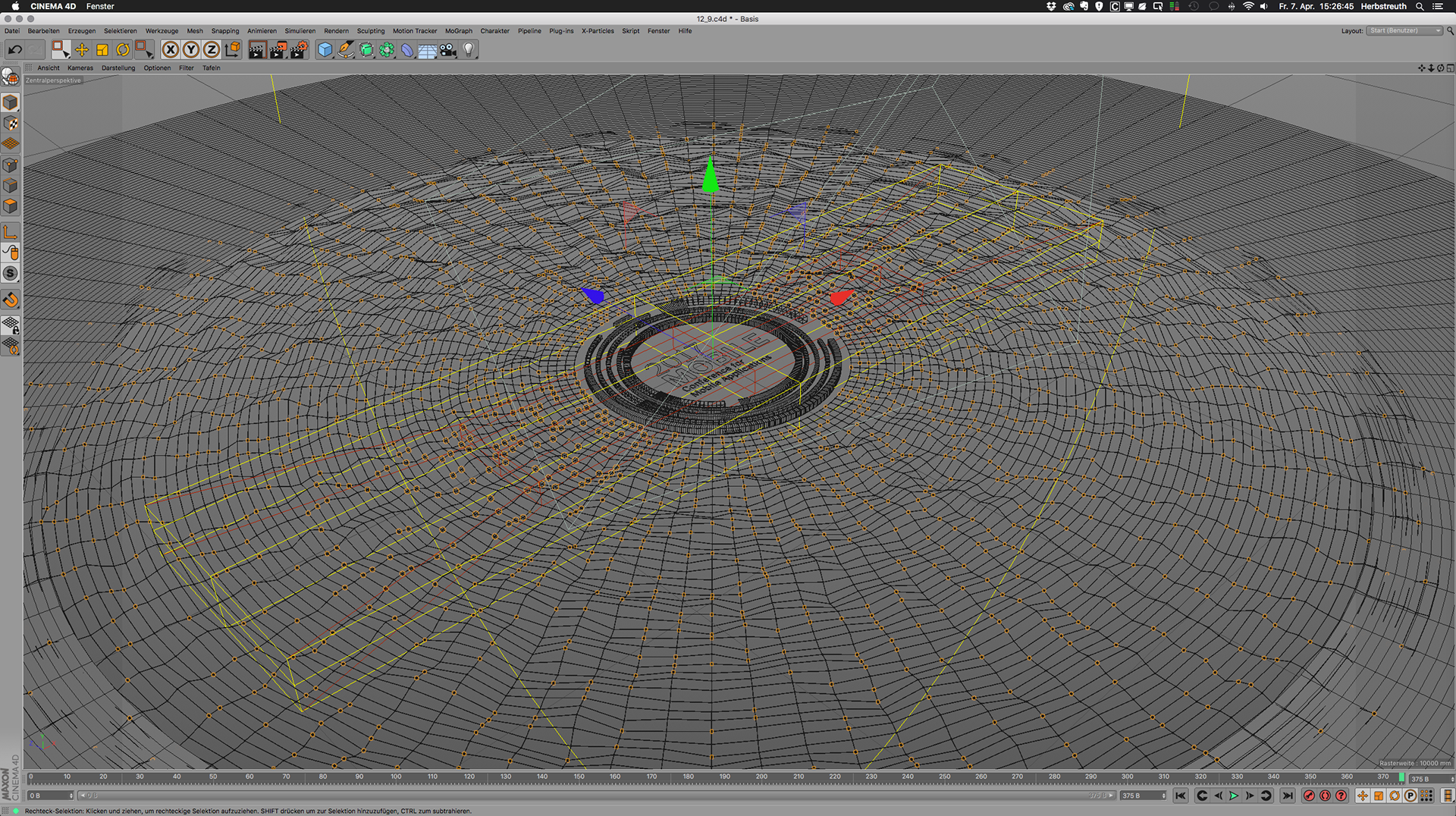
Task: Play animation forwards
Action: point(1234,796)
